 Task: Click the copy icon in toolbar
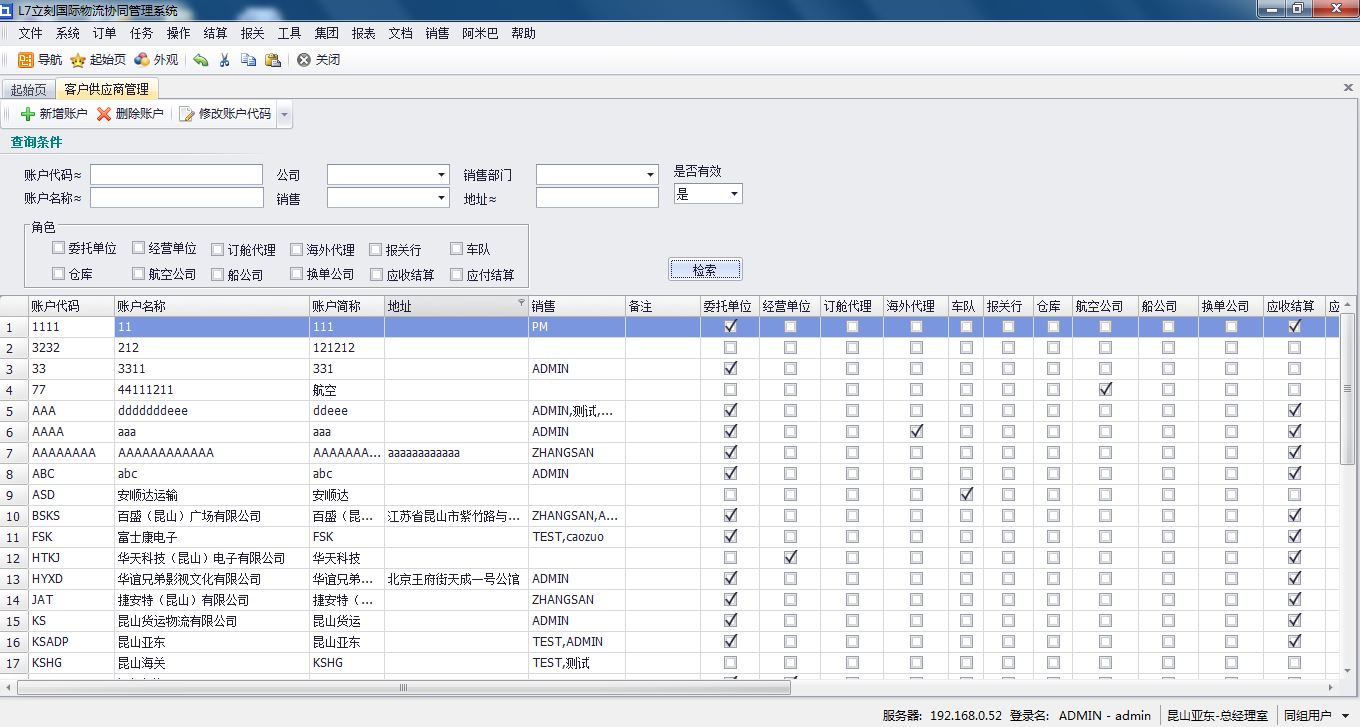click(248, 60)
